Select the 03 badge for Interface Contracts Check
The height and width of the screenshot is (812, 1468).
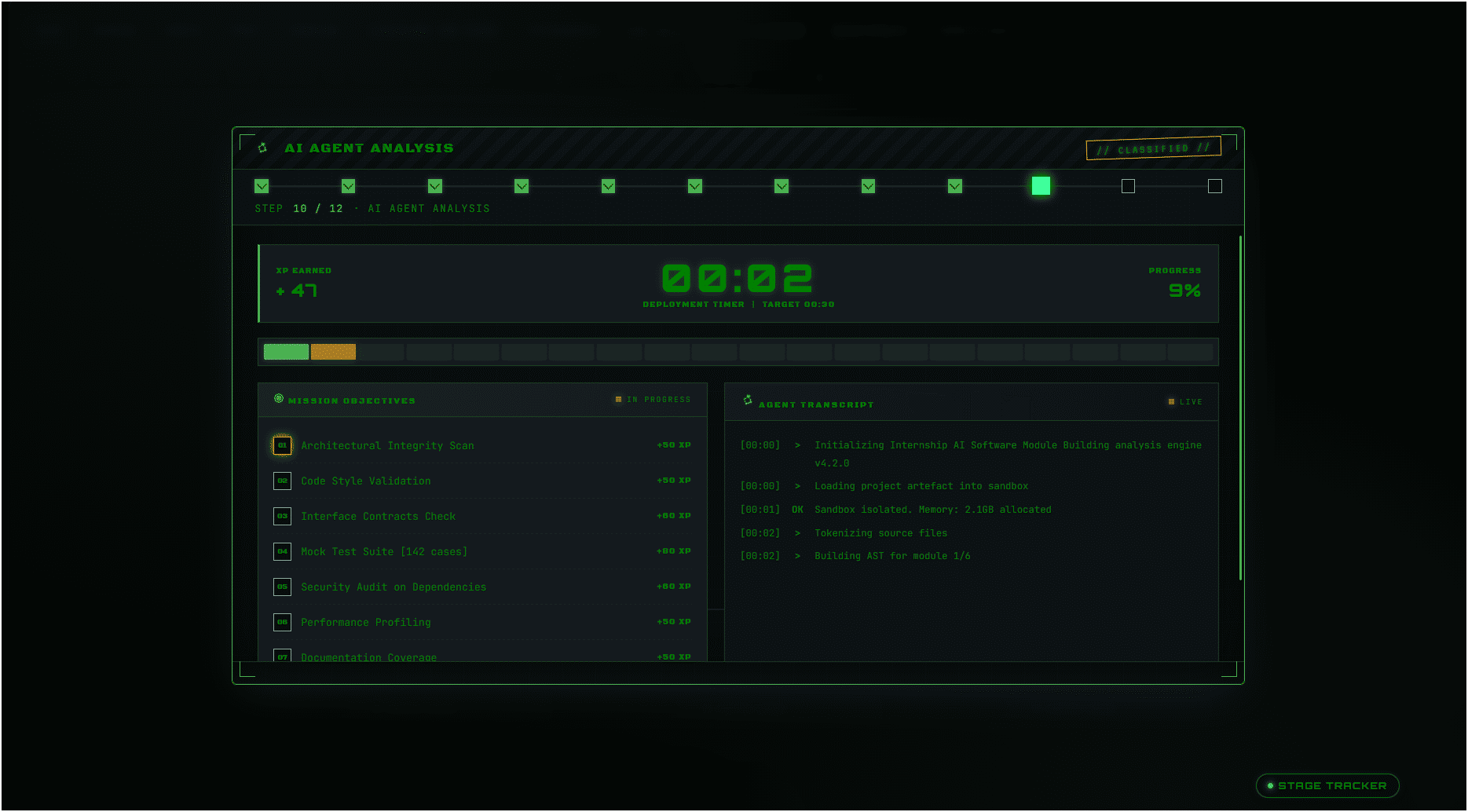(282, 516)
